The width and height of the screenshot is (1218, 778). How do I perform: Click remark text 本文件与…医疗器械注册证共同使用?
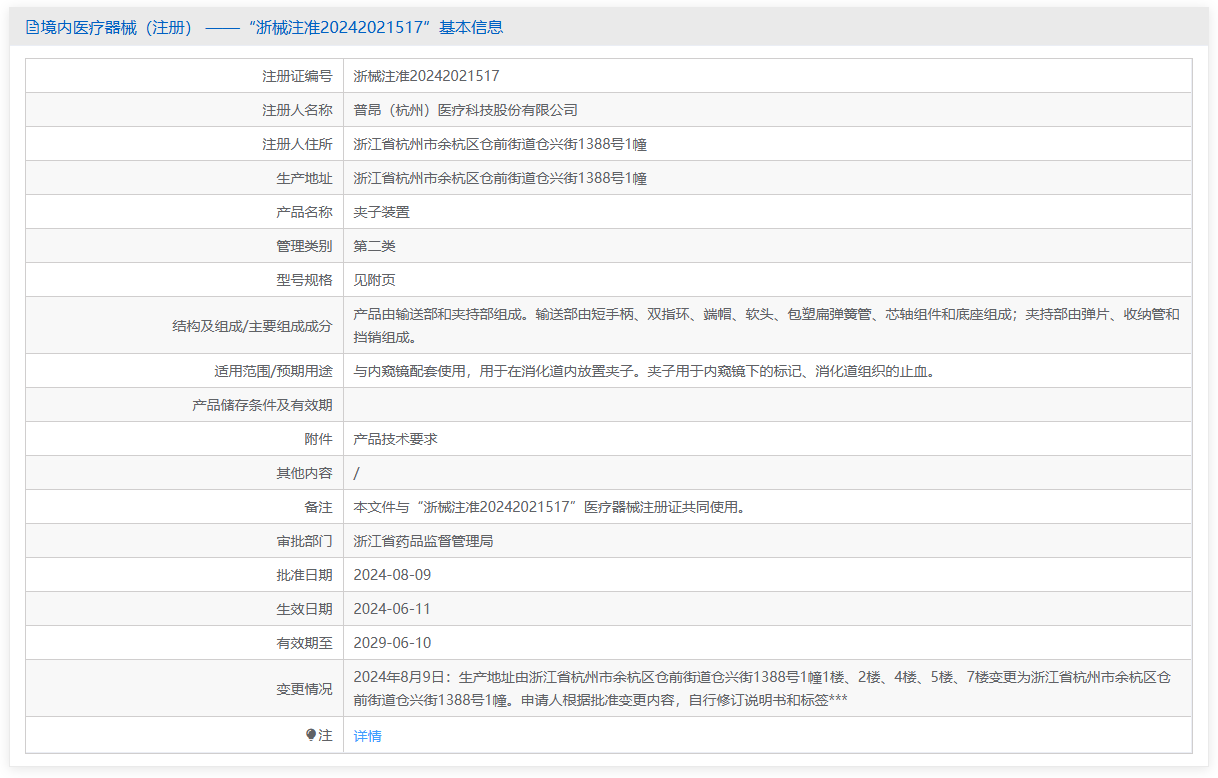[550, 507]
